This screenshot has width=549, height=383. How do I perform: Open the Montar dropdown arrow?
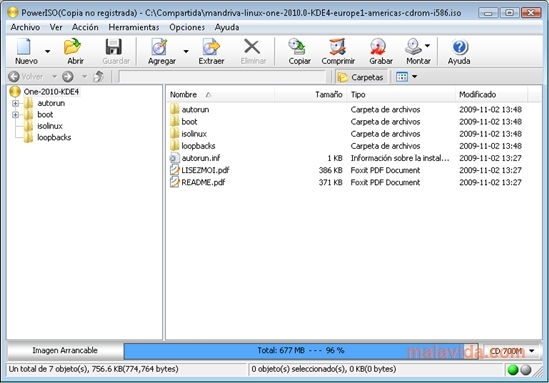(x=428, y=46)
